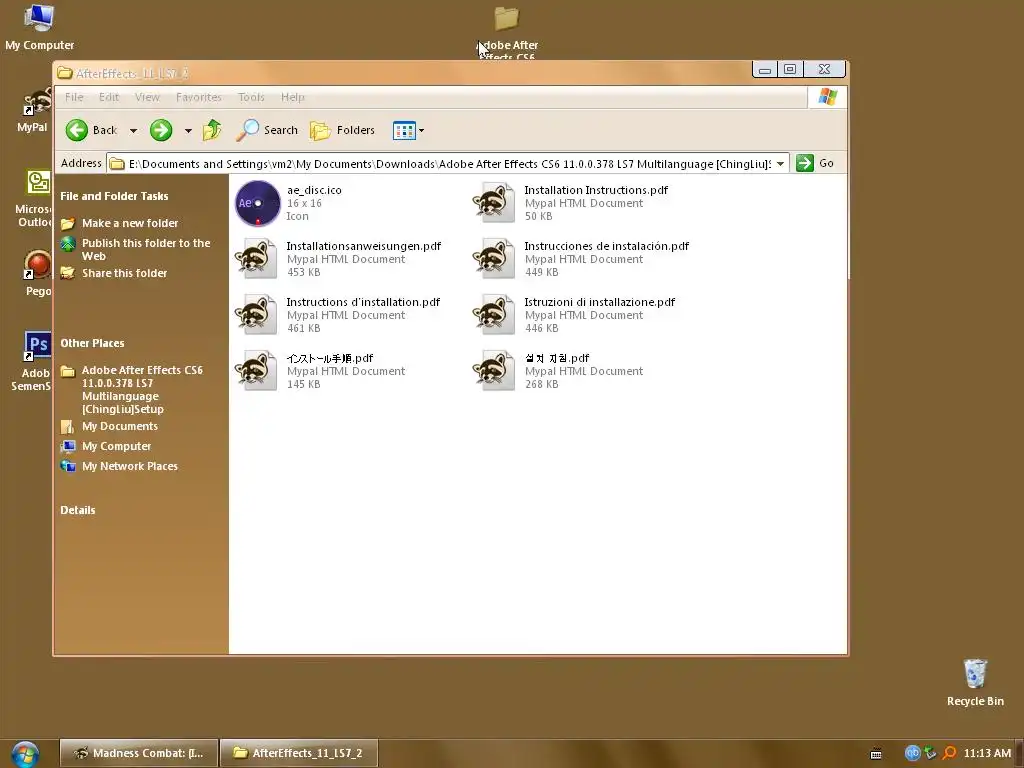
Task: Open the Tools menu
Action: coord(251,97)
